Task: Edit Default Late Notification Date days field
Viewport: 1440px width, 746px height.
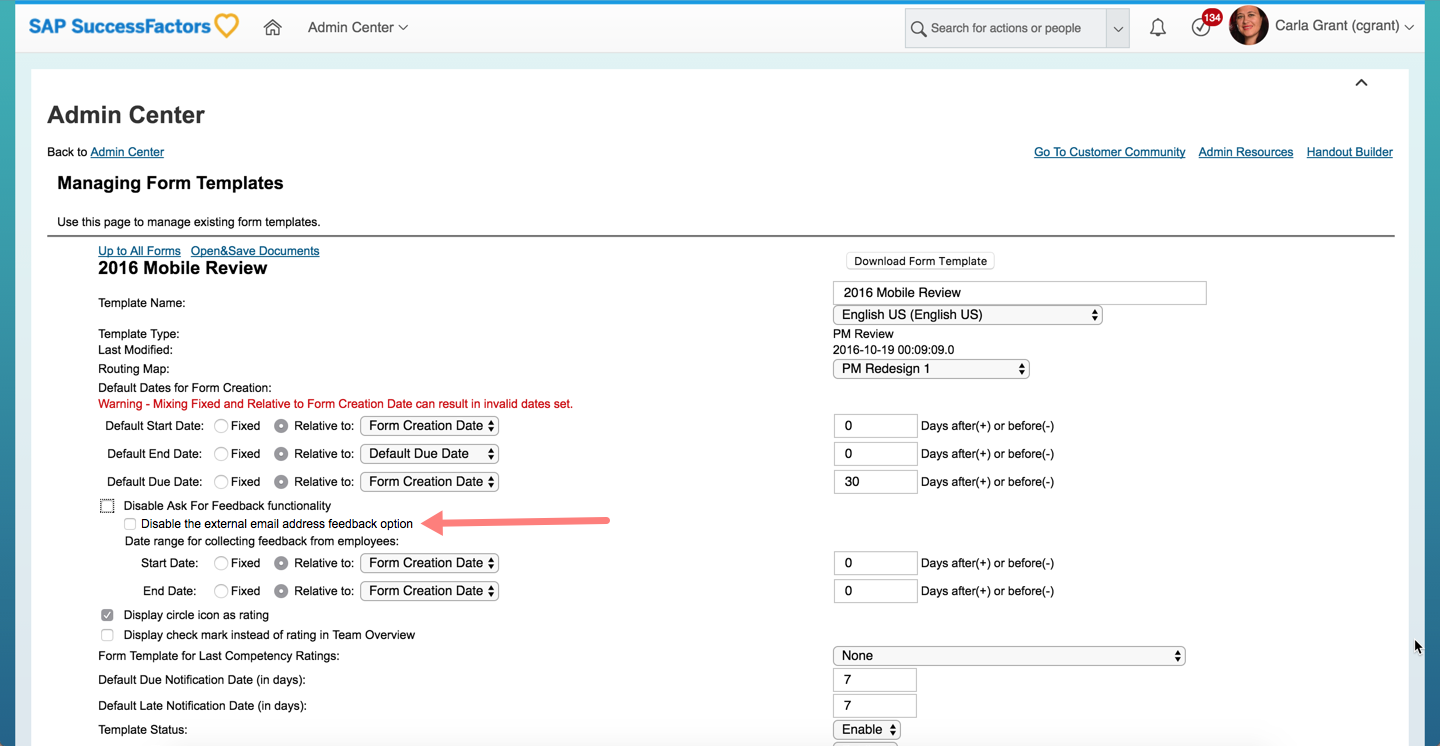Action: (x=875, y=706)
